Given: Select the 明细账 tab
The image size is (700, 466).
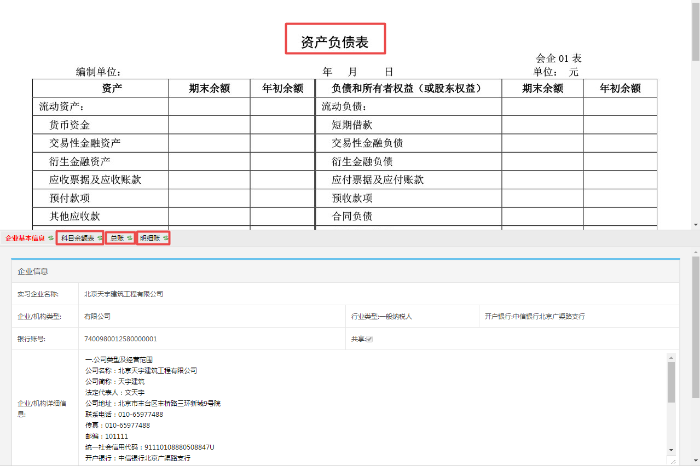Looking at the screenshot, I should click(149, 239).
